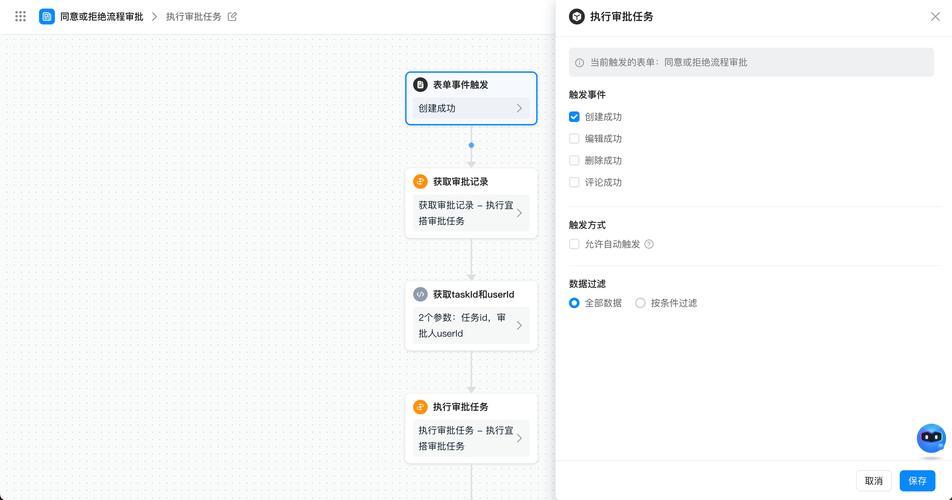Select the 表单事件触发 node title
This screenshot has width=952, height=500.
[x=460, y=85]
